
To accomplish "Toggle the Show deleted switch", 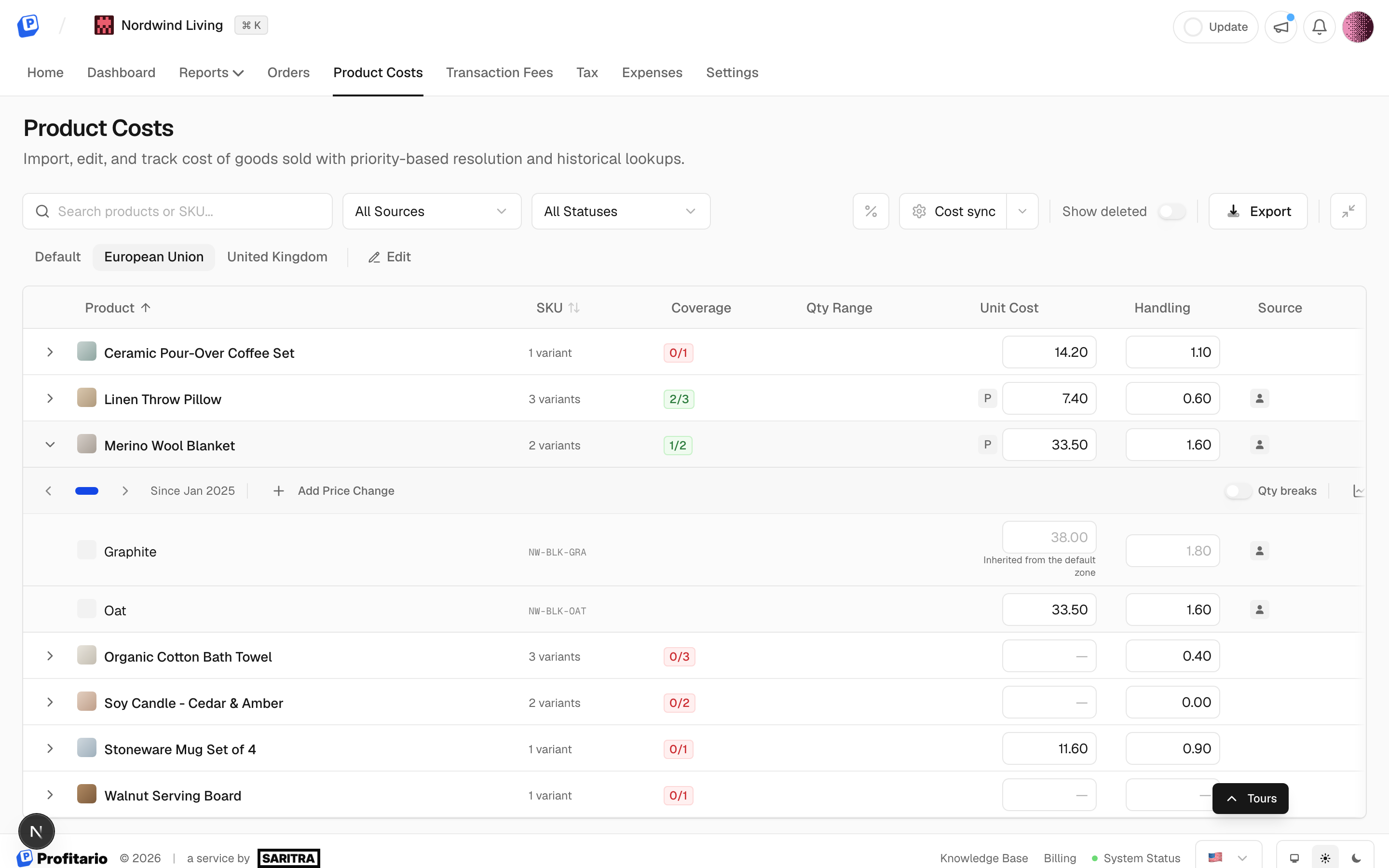I will 1171,211.
